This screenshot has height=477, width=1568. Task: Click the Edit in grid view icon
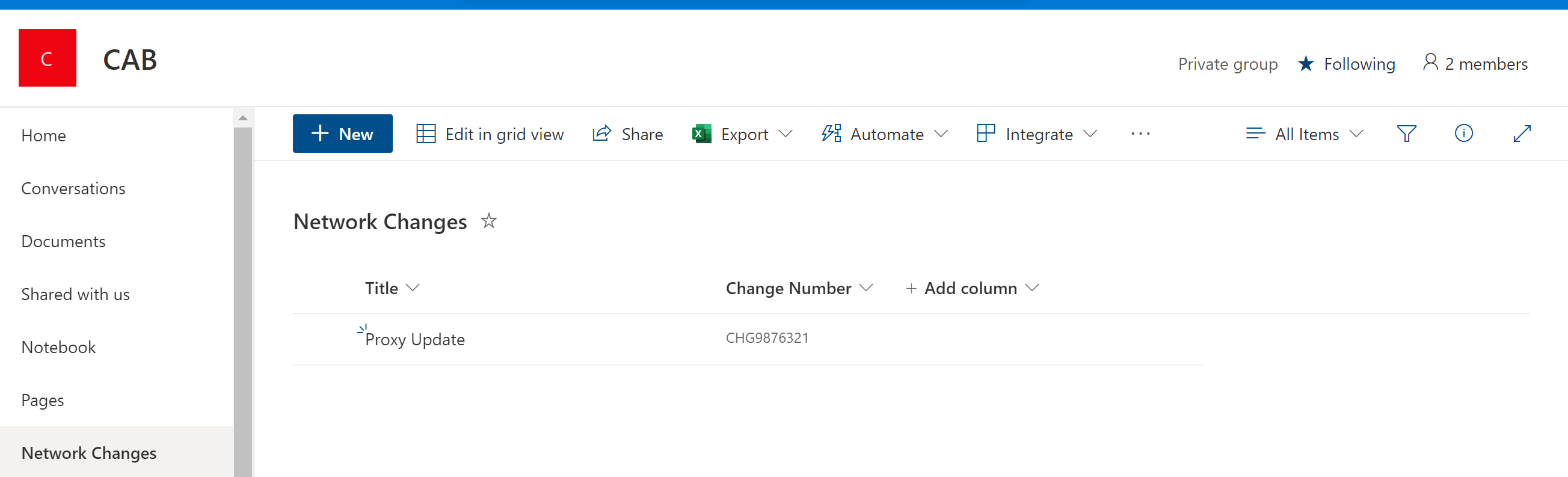pyautogui.click(x=425, y=134)
